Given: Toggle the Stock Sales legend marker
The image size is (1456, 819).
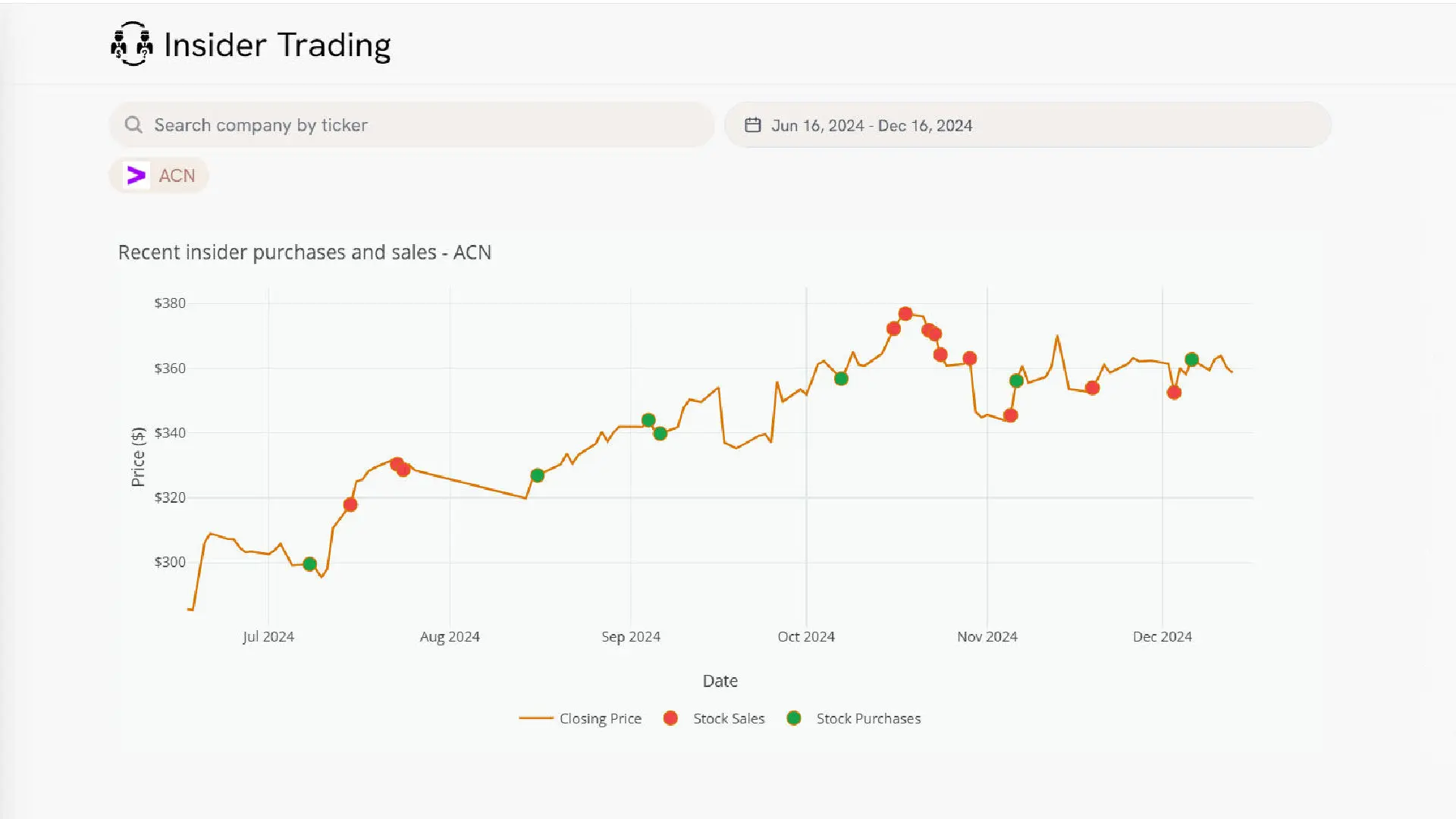Looking at the screenshot, I should tap(670, 718).
